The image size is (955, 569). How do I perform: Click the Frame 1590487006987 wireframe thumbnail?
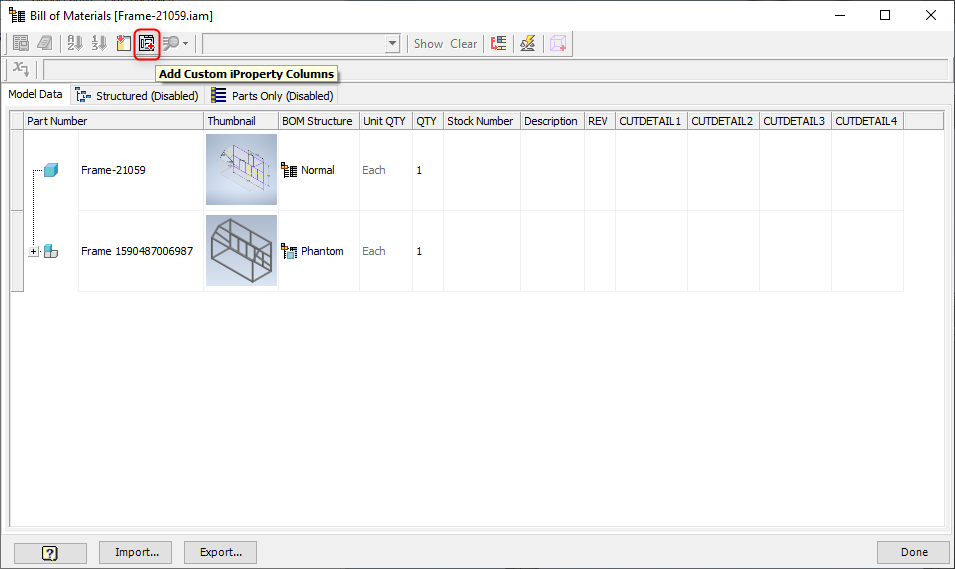pyautogui.click(x=241, y=250)
